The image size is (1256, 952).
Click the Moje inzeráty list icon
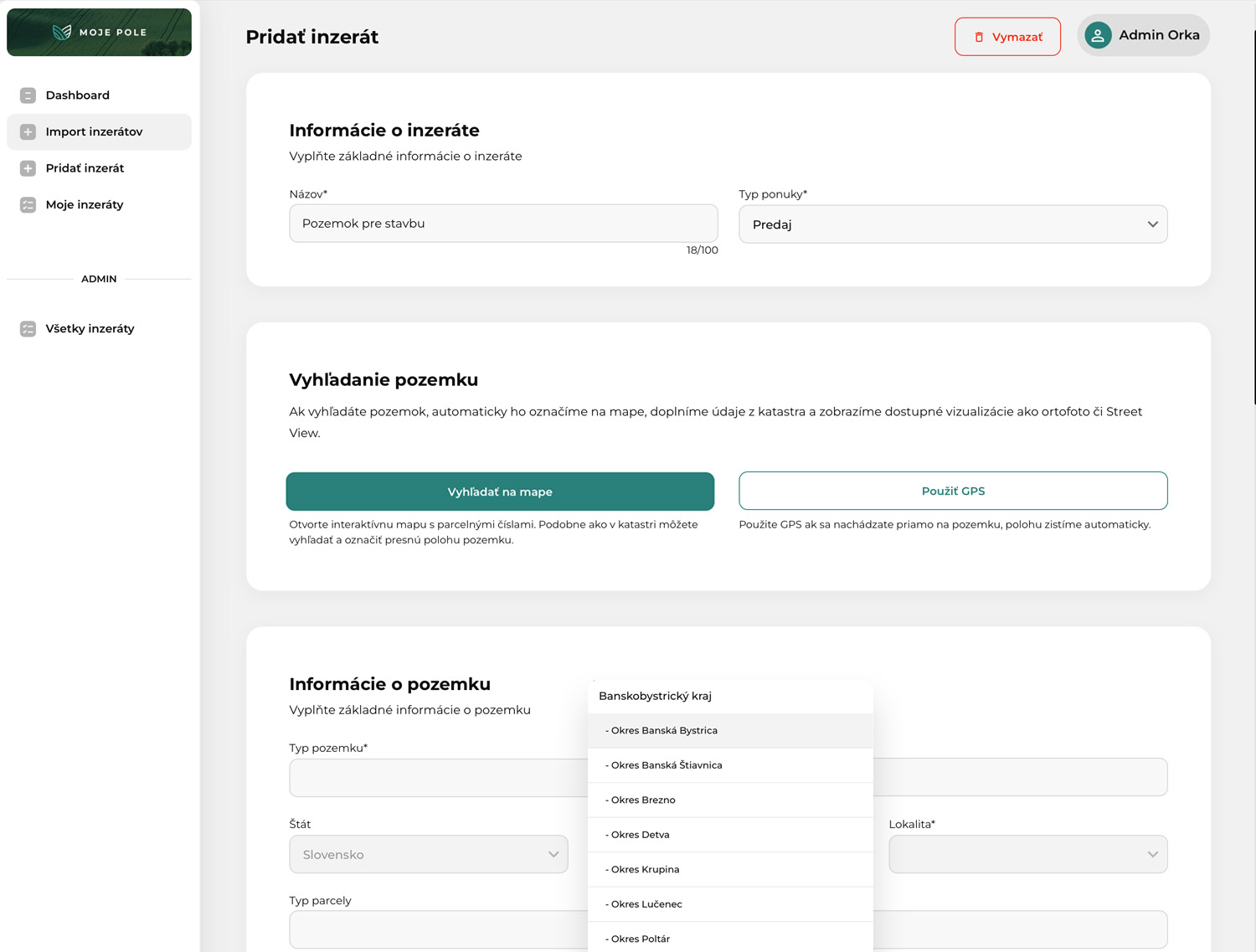pos(28,205)
